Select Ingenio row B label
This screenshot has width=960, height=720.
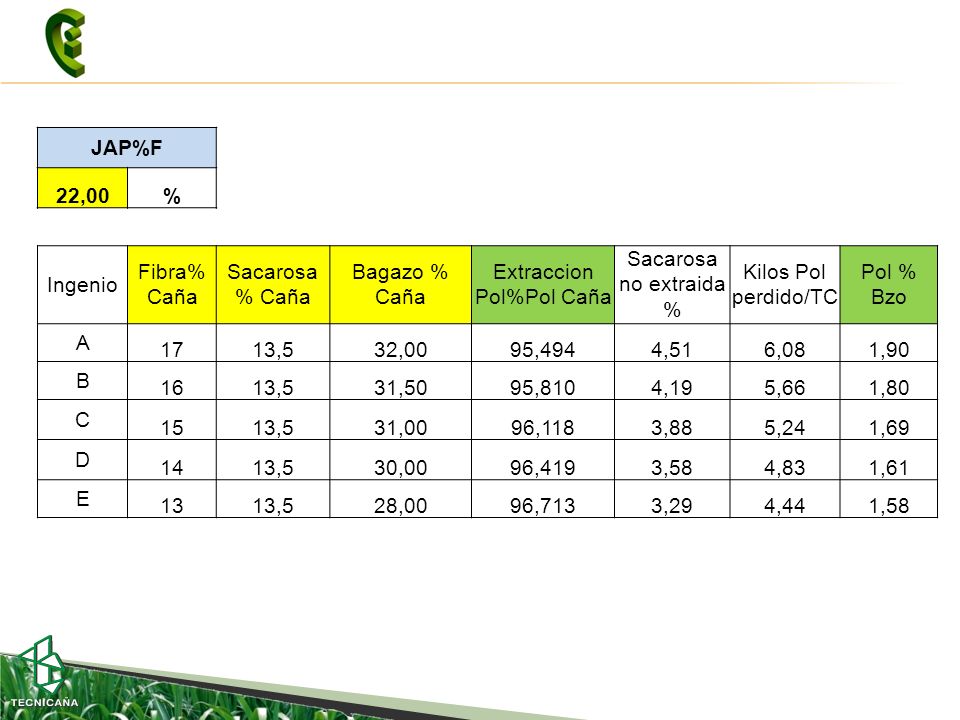83,381
